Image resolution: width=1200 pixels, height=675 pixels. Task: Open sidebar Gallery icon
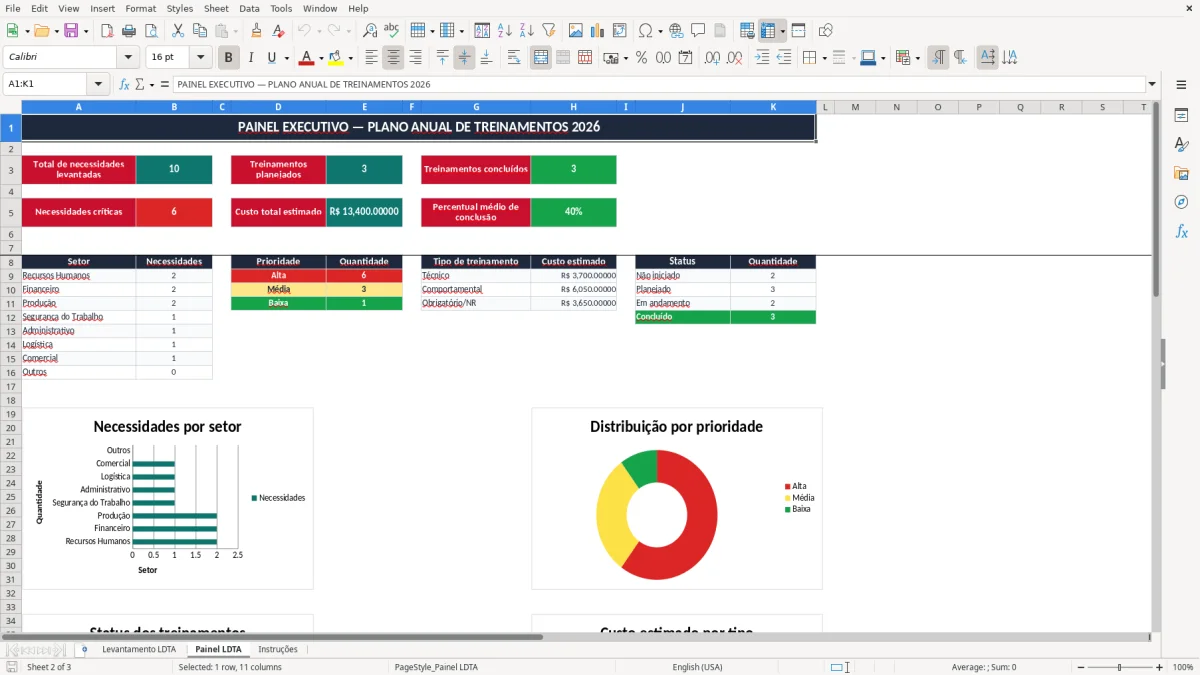click(x=1181, y=173)
